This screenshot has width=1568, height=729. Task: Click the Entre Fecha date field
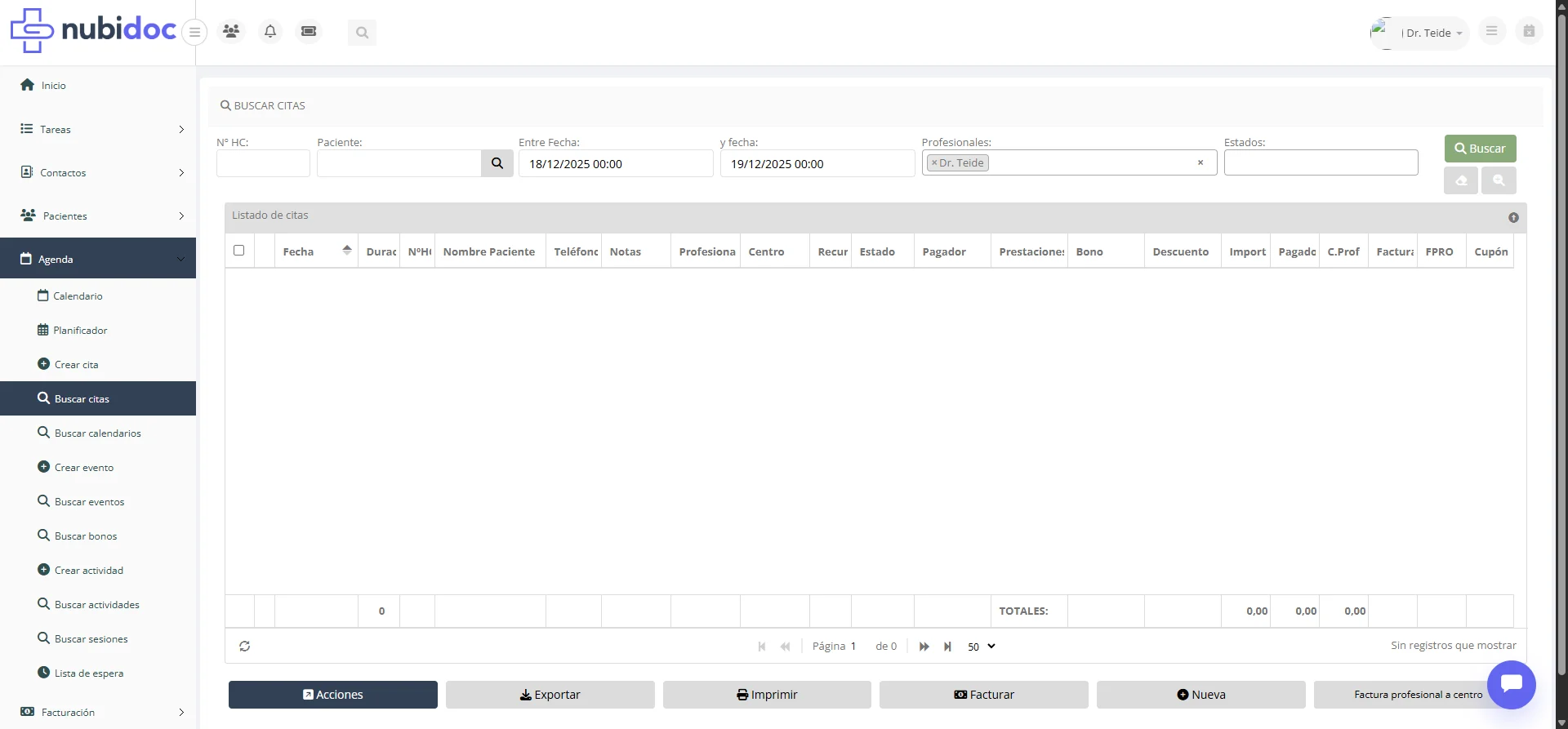(616, 163)
